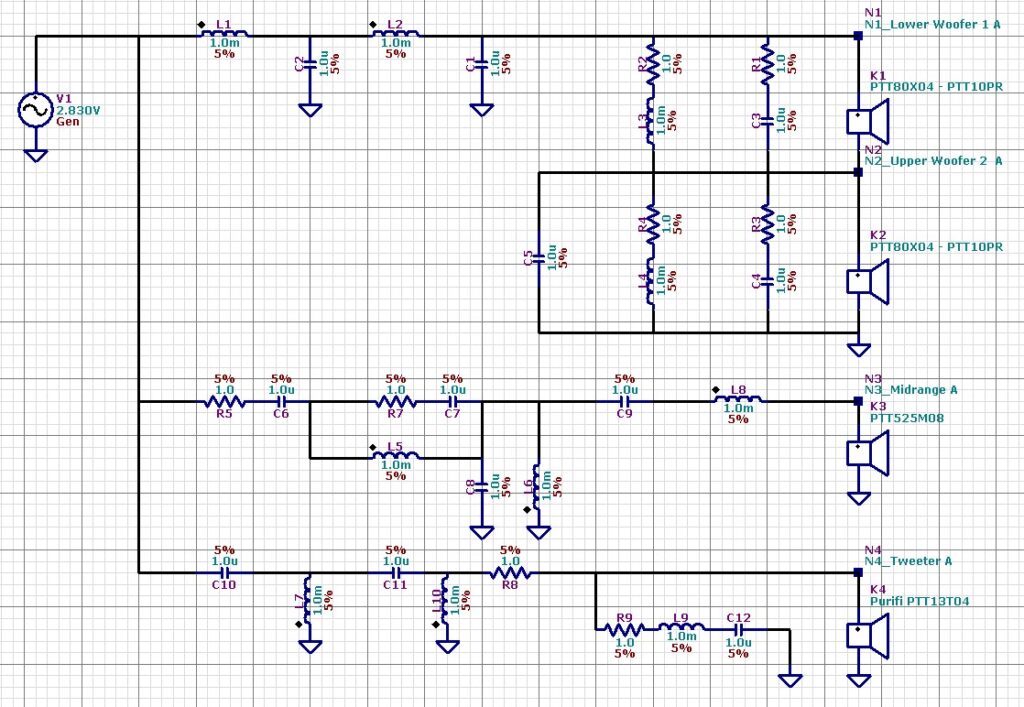Select capacitor C5 symbol
This screenshot has width=1024, height=707.
click(539, 258)
